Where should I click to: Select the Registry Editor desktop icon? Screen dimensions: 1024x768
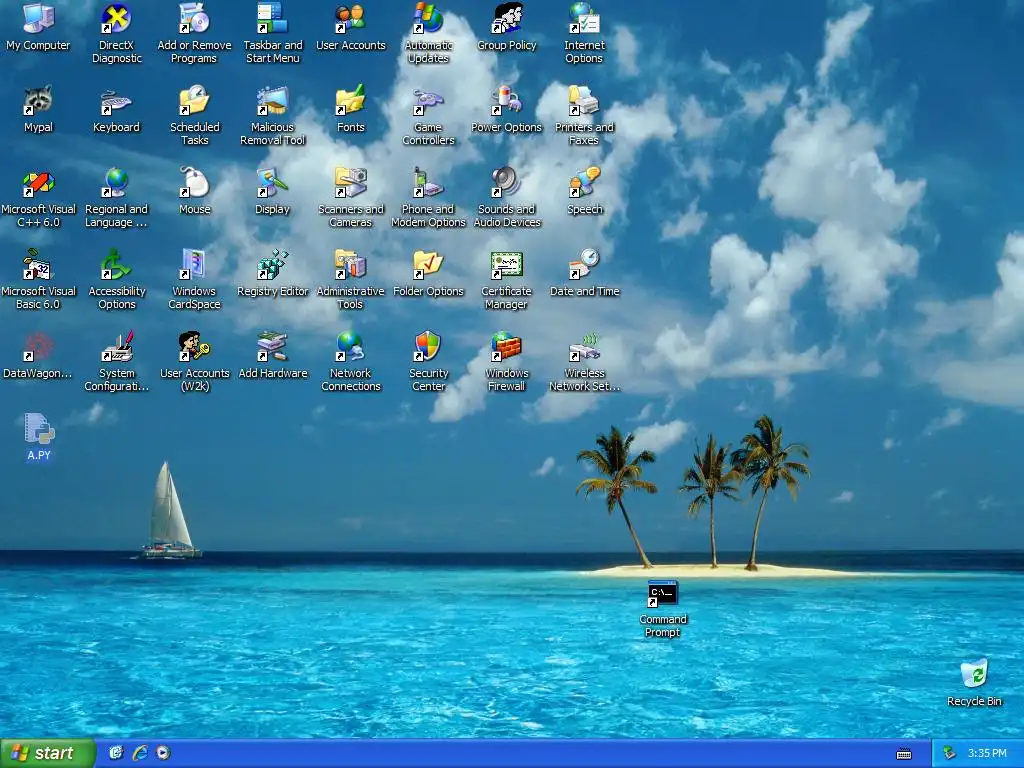(x=272, y=266)
